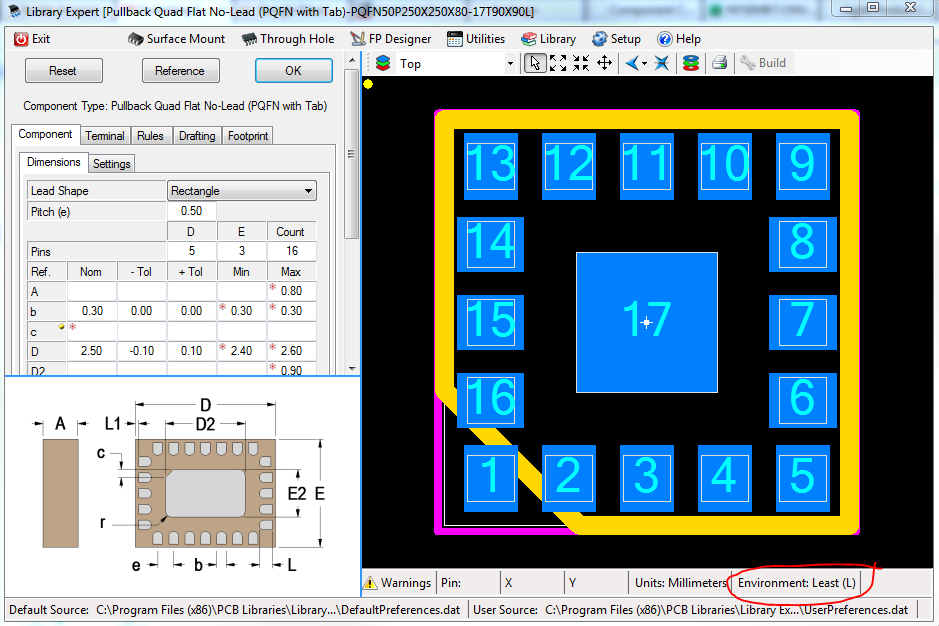
Task: Click center pad 17 in footprint view
Action: [x=646, y=321]
